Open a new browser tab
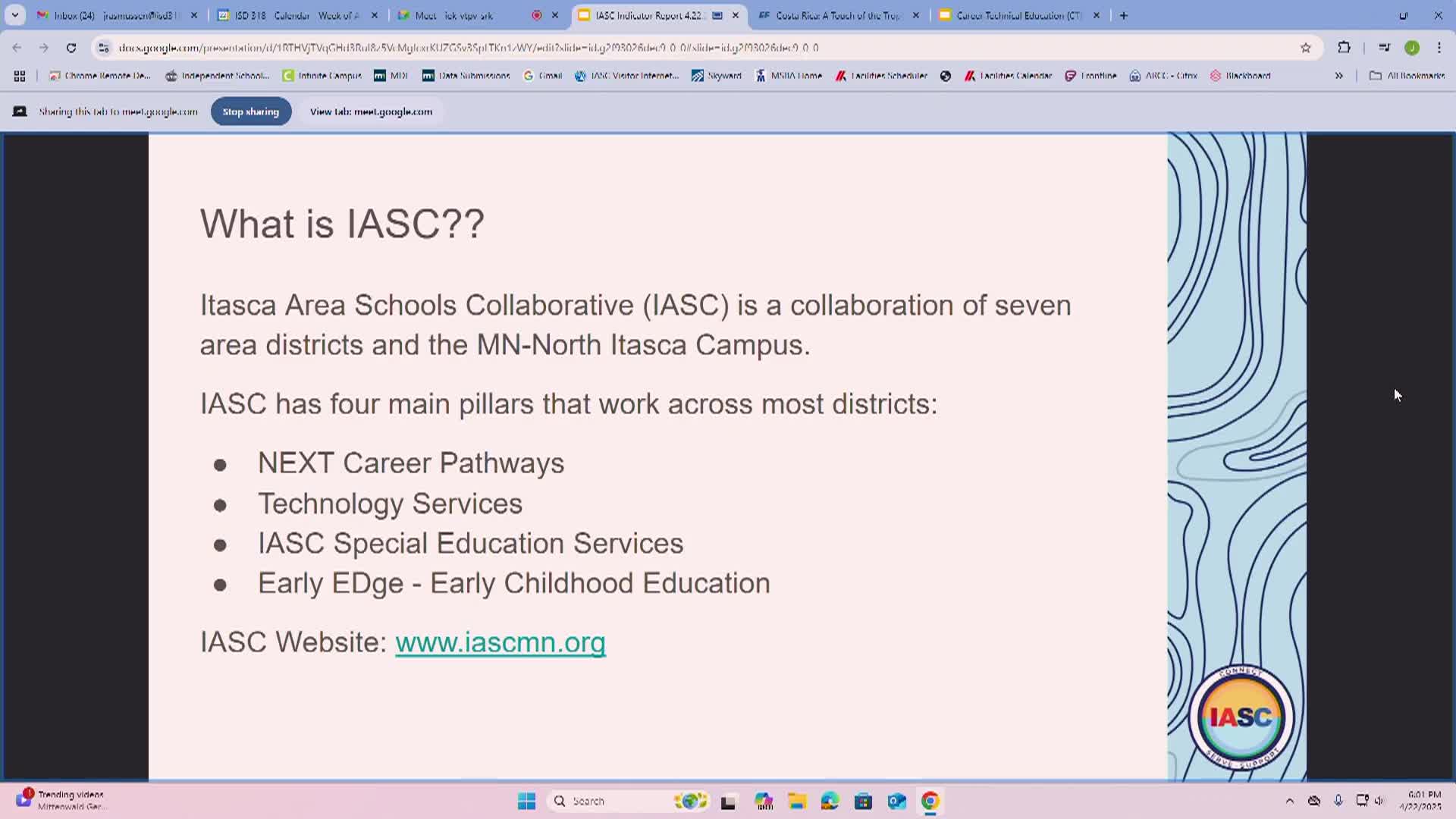Image resolution: width=1456 pixels, height=819 pixels. pyautogui.click(x=1124, y=15)
